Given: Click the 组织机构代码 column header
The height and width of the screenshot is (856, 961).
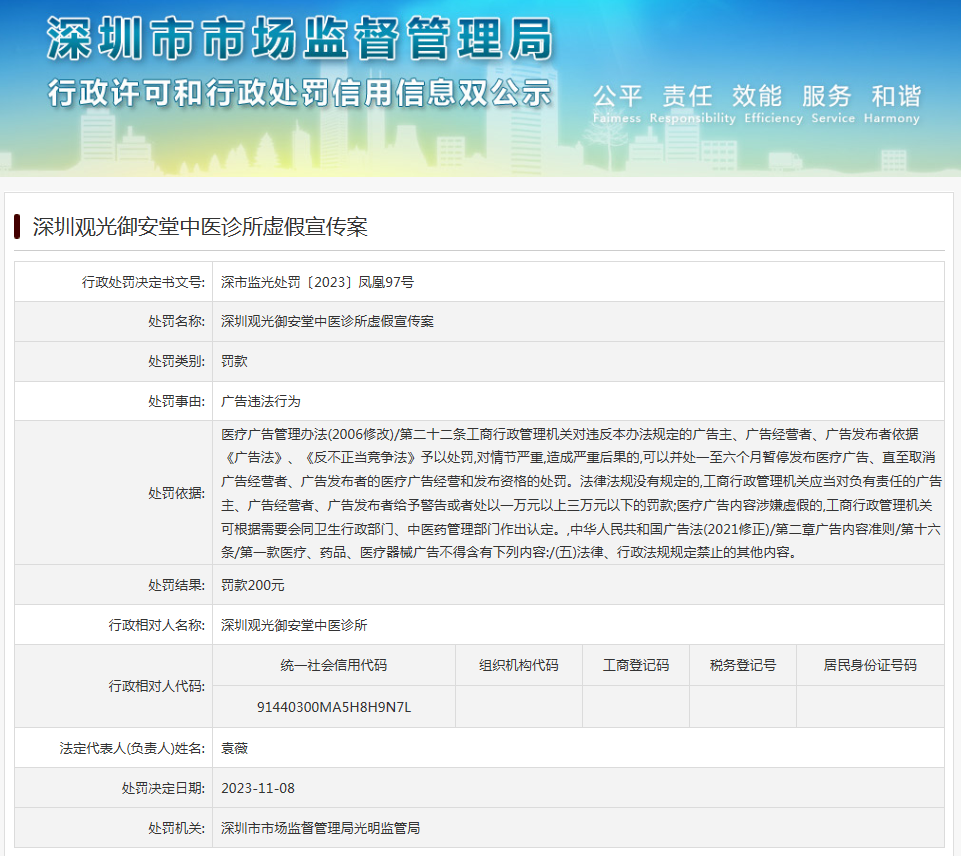Looking at the screenshot, I should [518, 665].
